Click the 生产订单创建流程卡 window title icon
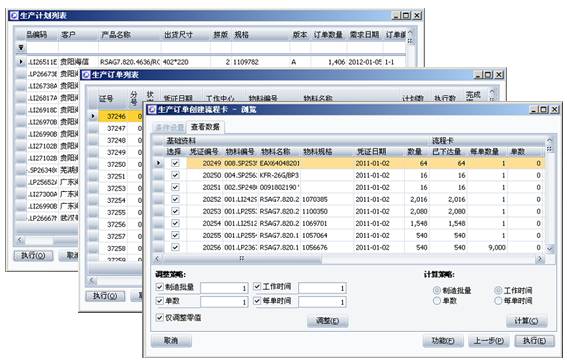 [152, 110]
